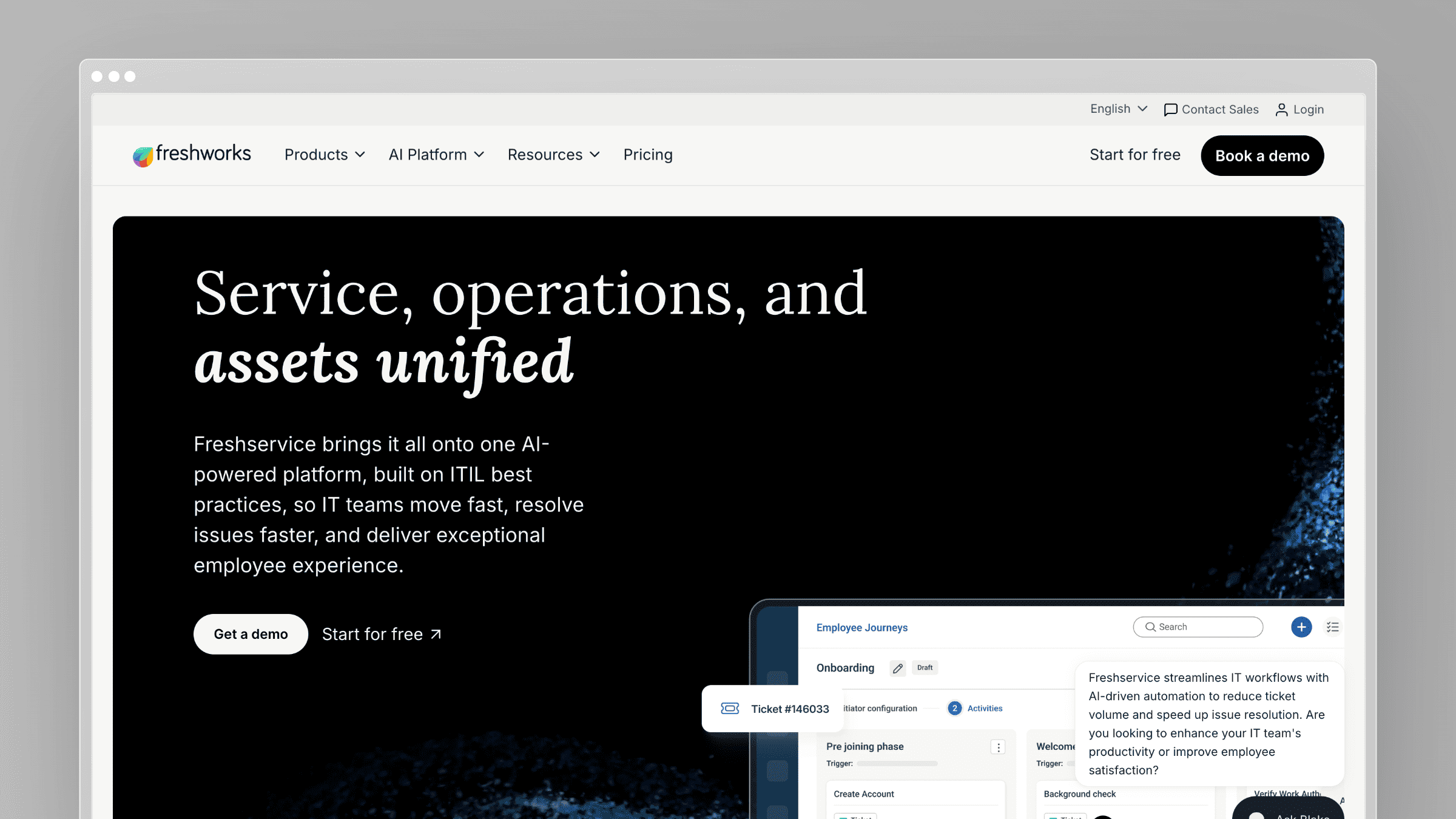The height and width of the screenshot is (819, 1456).
Task: Click the Book a demo button
Action: (1262, 155)
